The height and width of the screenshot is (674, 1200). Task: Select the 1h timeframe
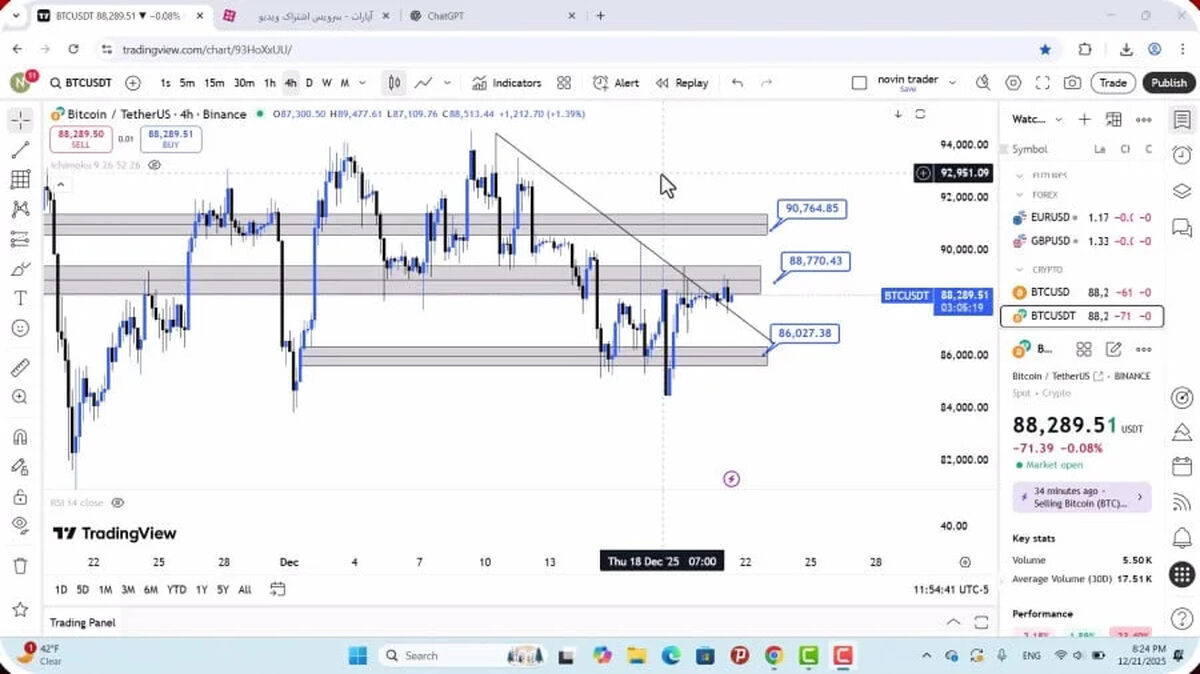[270, 83]
